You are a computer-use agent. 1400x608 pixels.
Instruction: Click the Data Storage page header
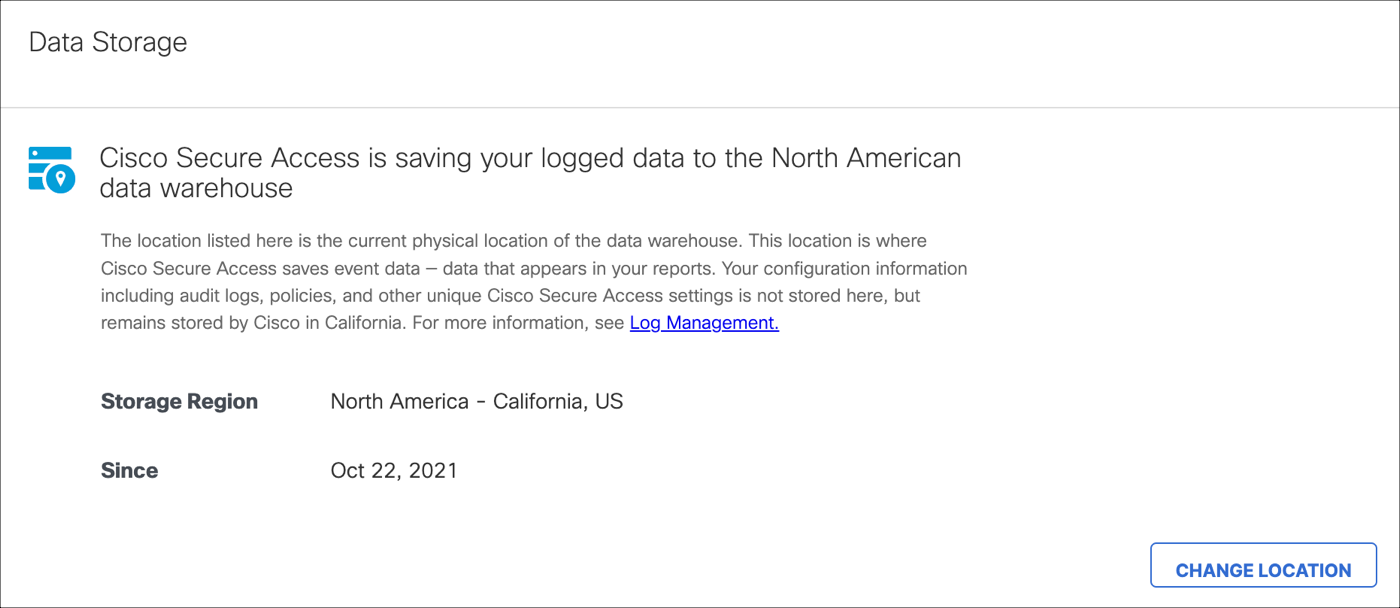click(107, 42)
